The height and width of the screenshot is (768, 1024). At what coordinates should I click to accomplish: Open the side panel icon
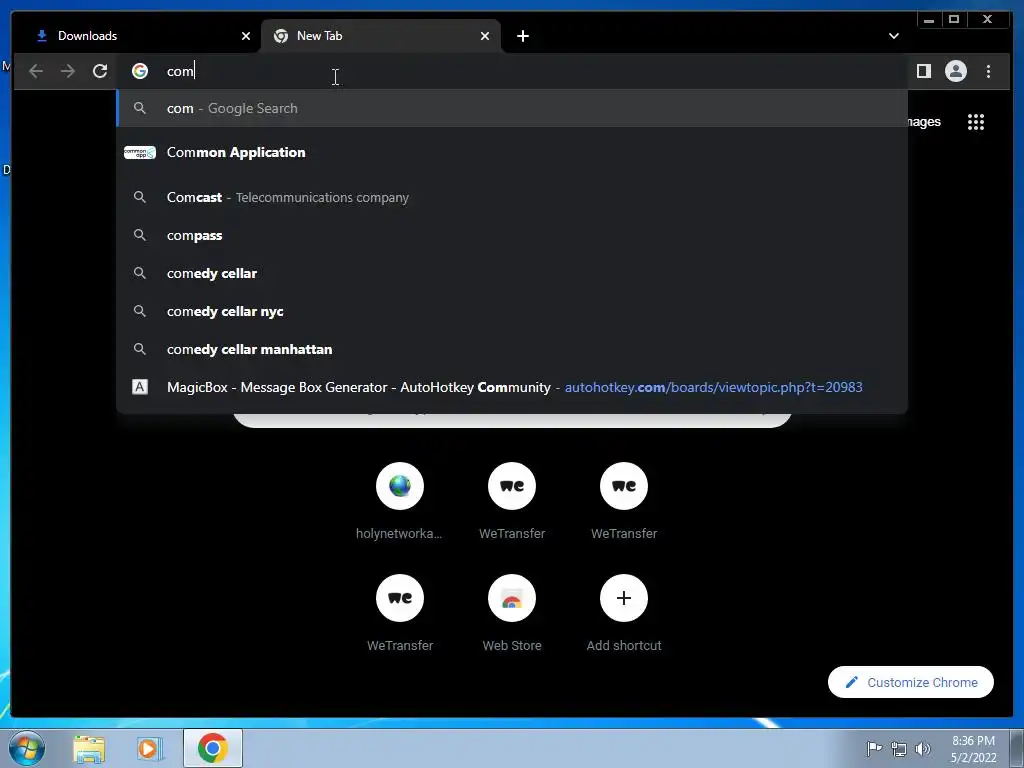point(923,71)
